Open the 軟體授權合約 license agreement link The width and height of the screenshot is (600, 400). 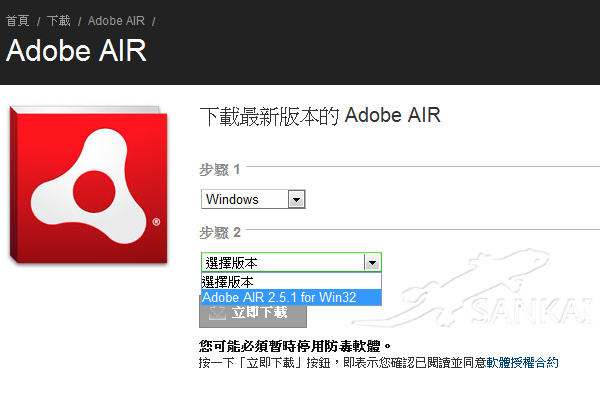[x=522, y=362]
